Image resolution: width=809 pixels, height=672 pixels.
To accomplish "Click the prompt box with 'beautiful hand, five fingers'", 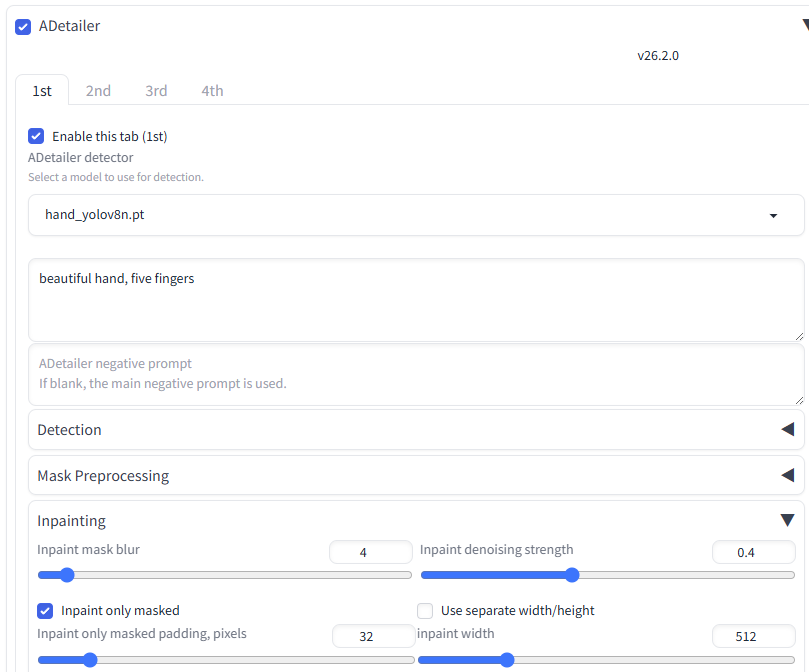I will point(416,300).
